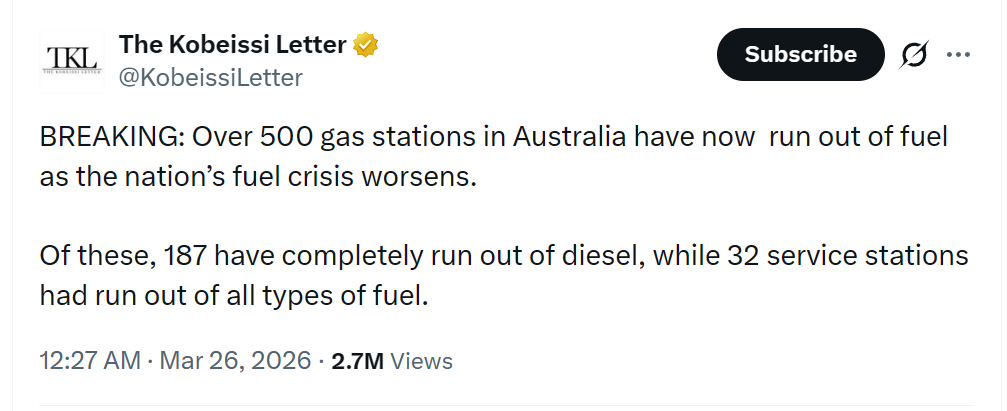Click the 12:27 AM post time
The image size is (1007, 411).
point(90,361)
